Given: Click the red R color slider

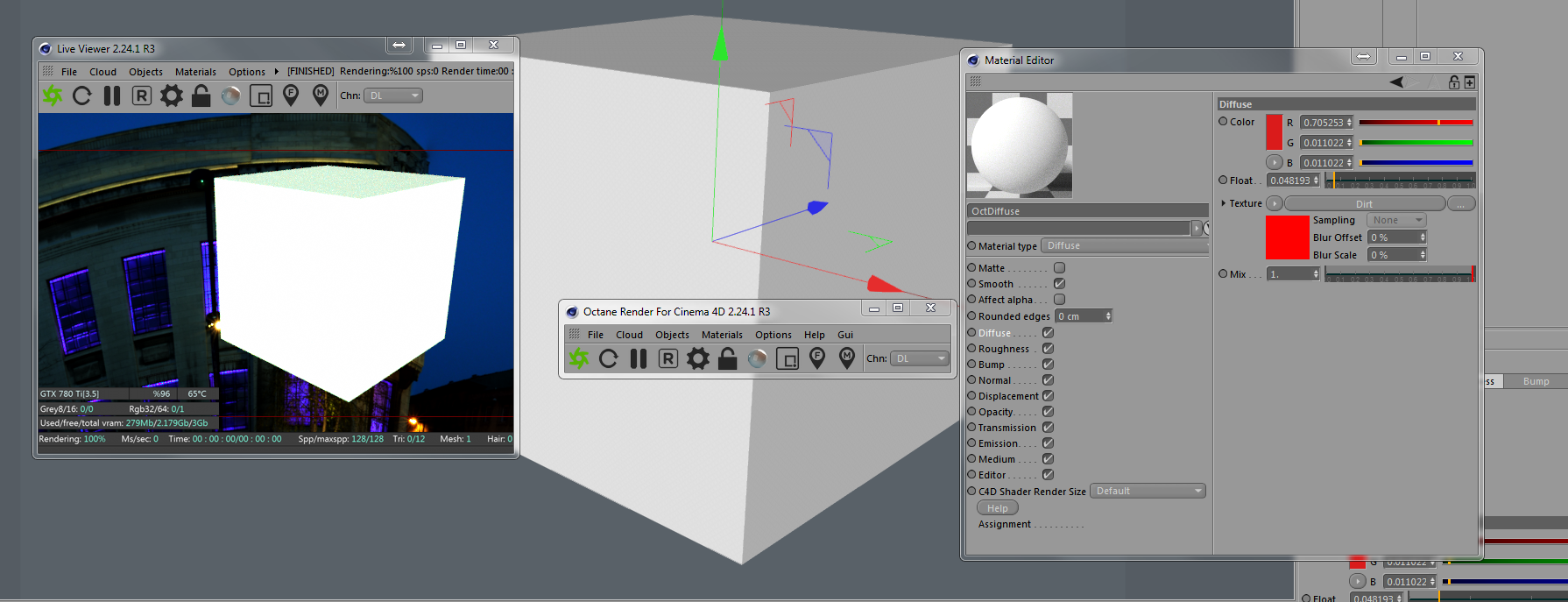Looking at the screenshot, I should (x=1416, y=123).
